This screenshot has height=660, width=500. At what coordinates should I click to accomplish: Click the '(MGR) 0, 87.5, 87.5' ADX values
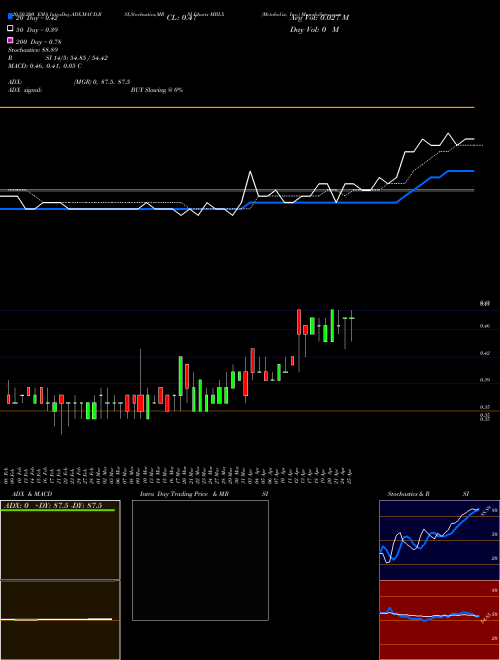click(x=102, y=82)
